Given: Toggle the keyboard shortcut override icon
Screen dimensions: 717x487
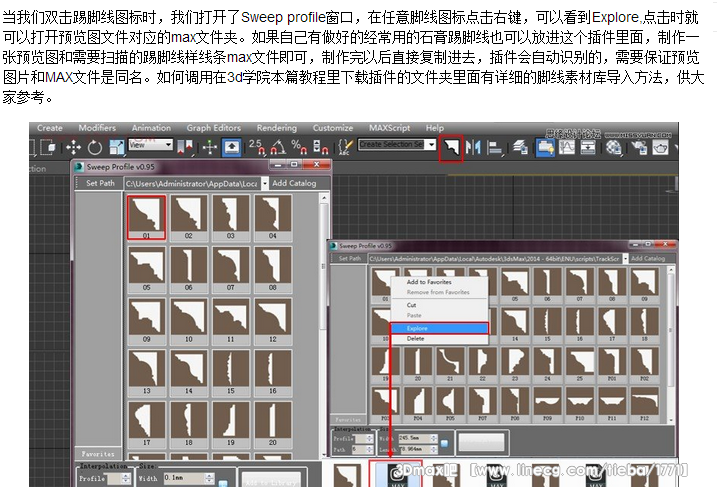Looking at the screenshot, I should click(232, 147).
